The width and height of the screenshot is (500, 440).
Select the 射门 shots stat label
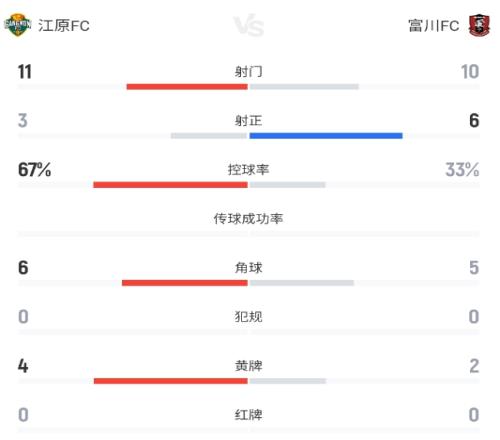click(249, 72)
